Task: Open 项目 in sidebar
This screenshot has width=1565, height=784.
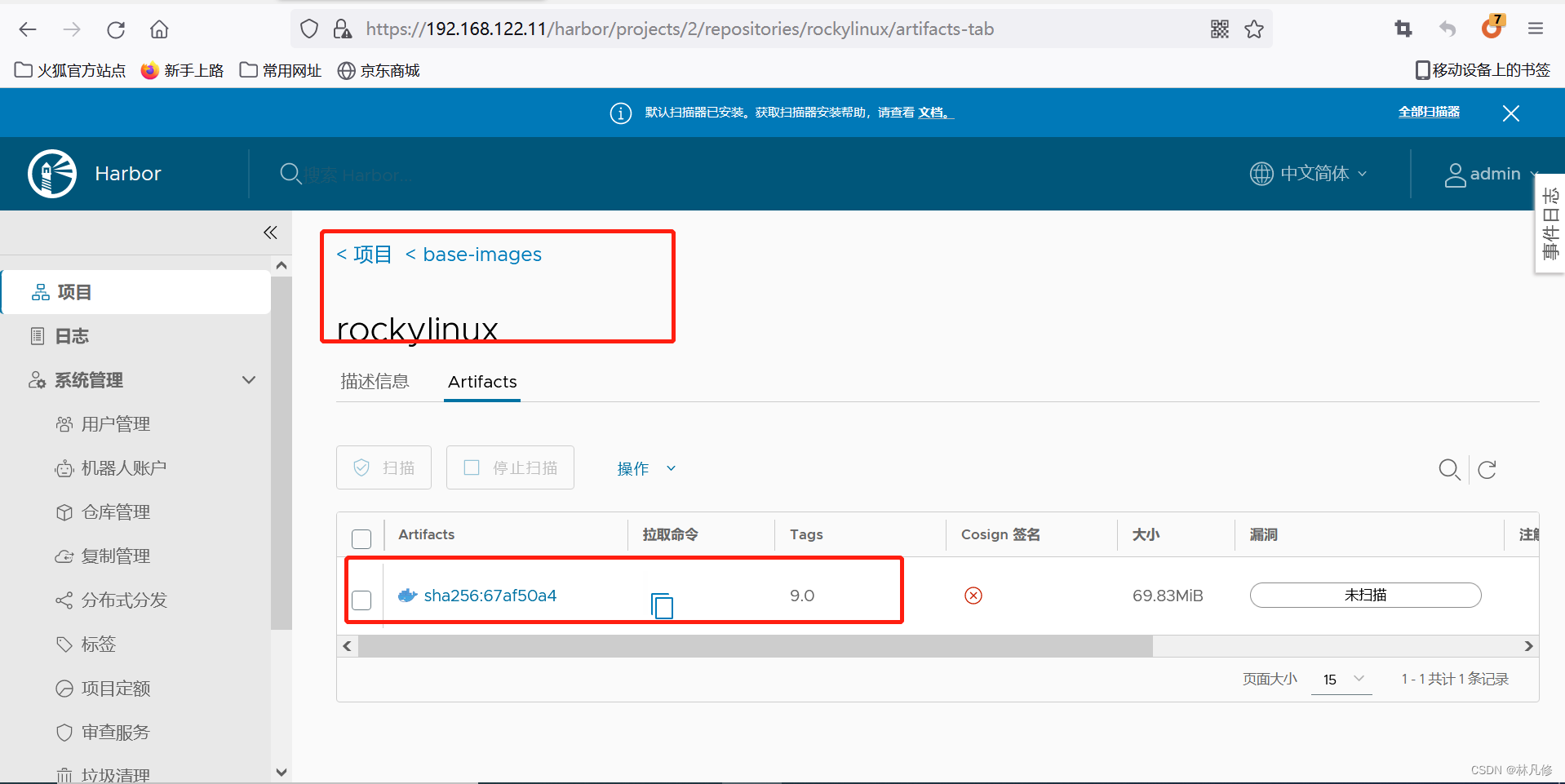Action: (136, 292)
